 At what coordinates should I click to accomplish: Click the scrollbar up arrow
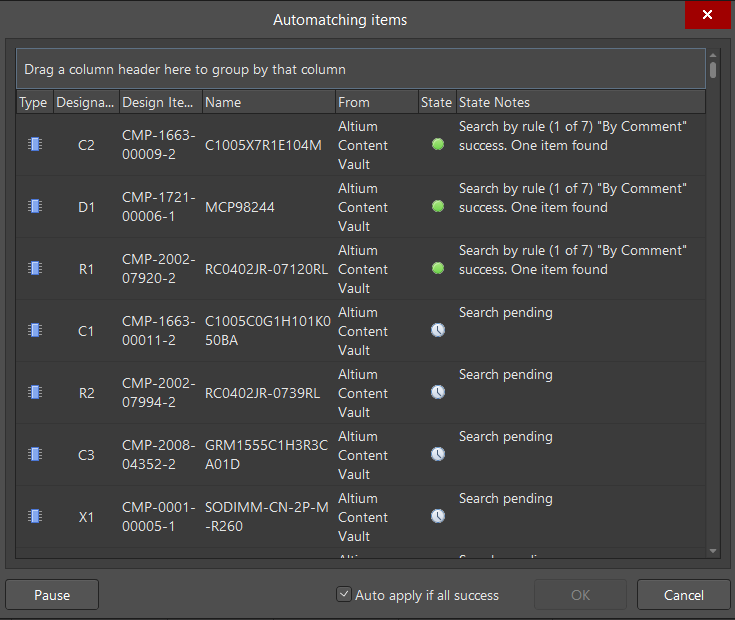point(713,55)
